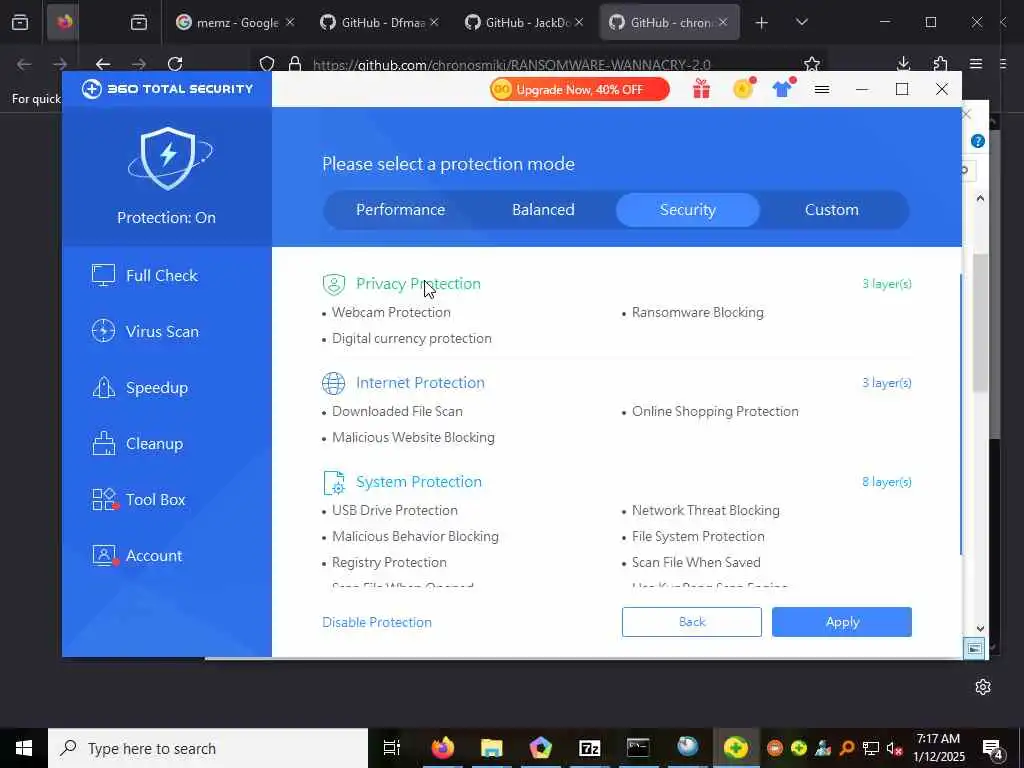Click Upgrade Now, 40% OFF button
This screenshot has width=1024, height=768.
coord(580,89)
